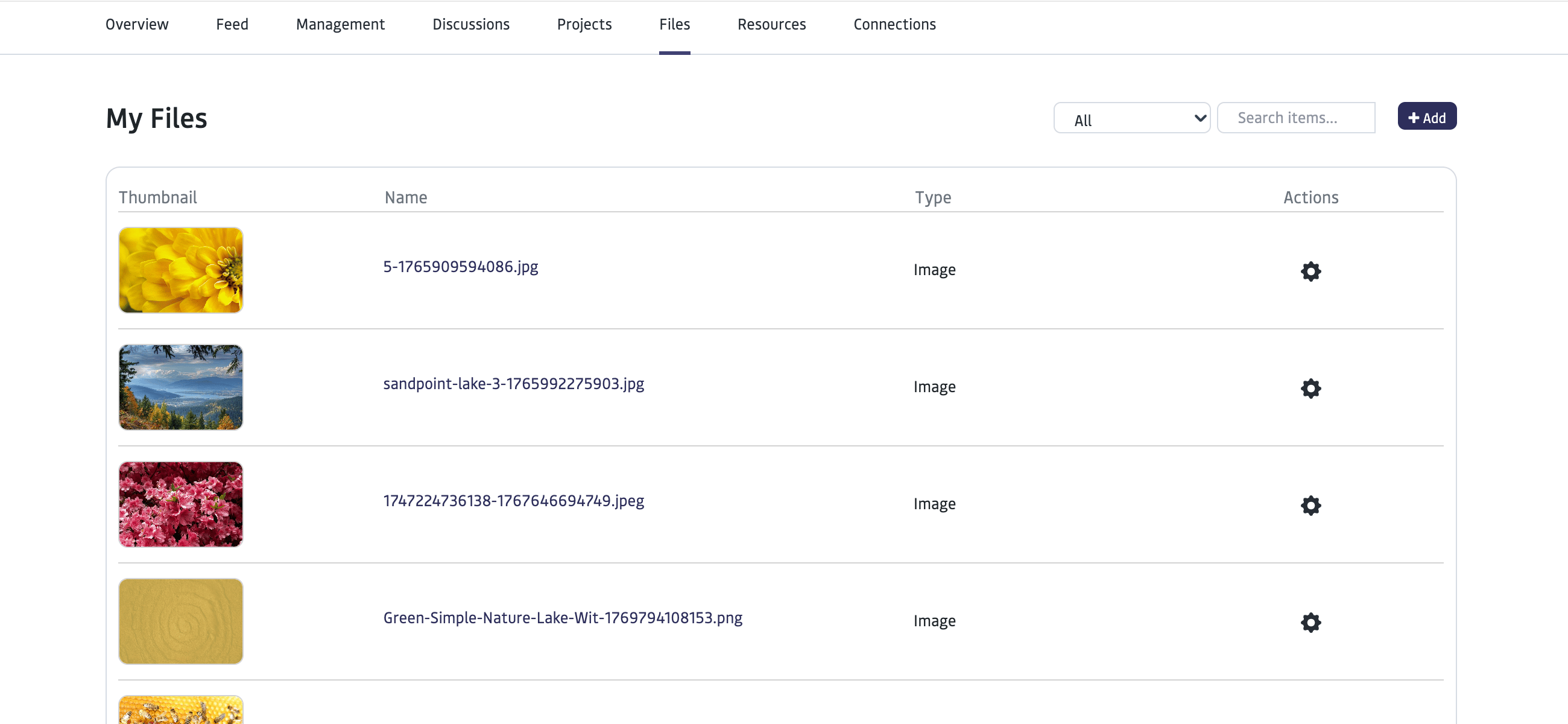This screenshot has width=1568, height=724.
Task: Click the Name column header
Action: click(406, 197)
